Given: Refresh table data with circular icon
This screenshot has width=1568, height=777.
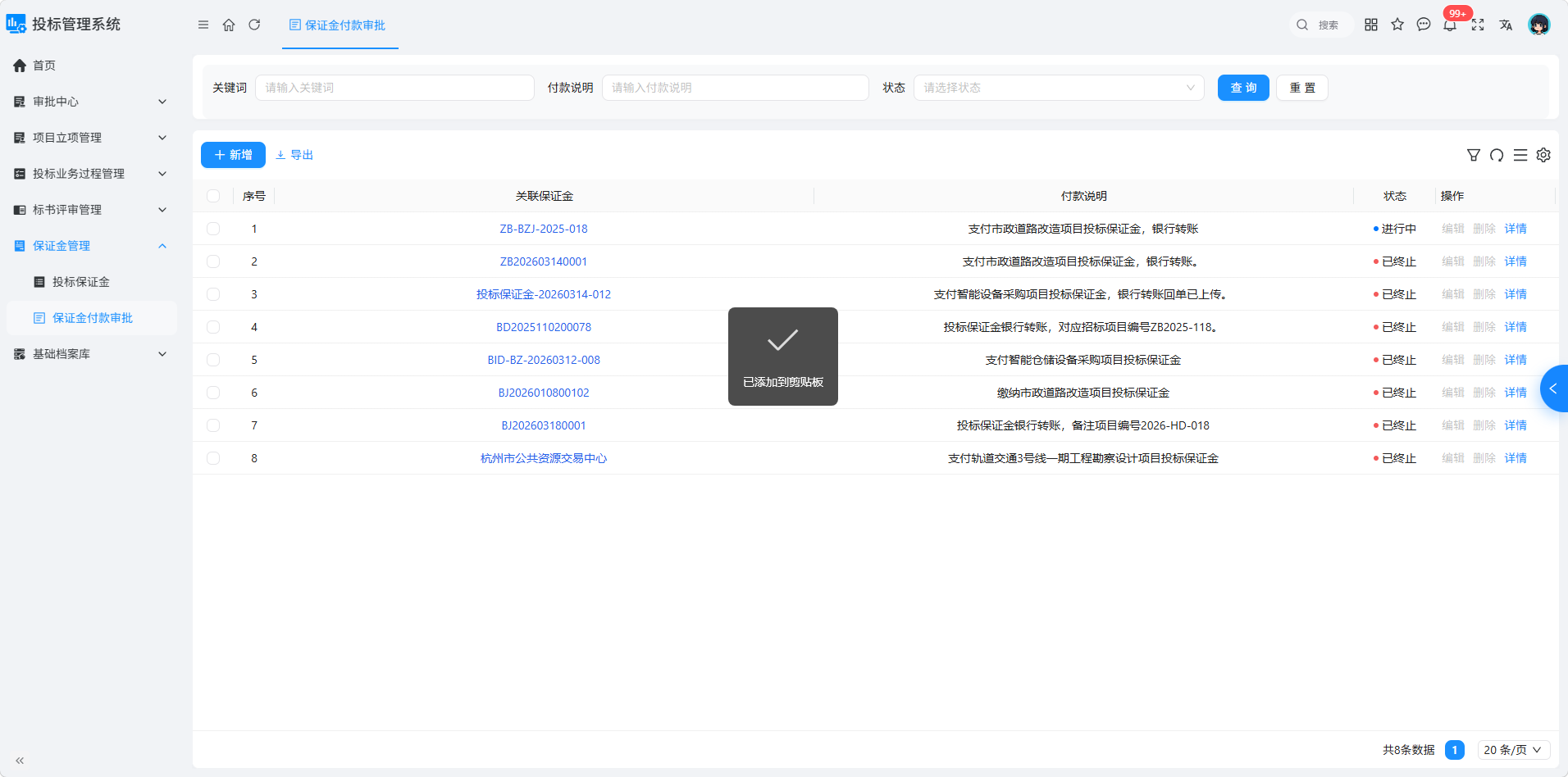Looking at the screenshot, I should 1497,155.
